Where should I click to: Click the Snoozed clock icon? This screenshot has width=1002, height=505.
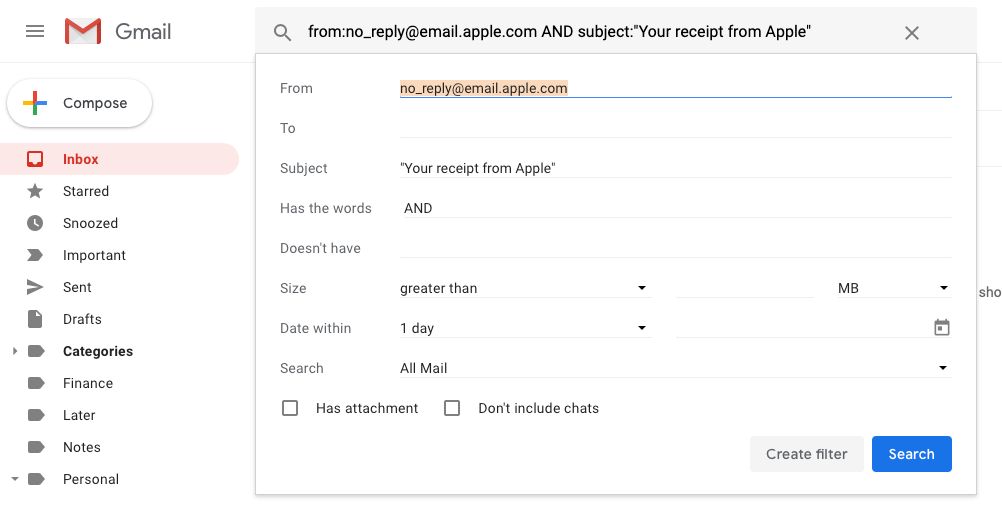(x=35, y=223)
